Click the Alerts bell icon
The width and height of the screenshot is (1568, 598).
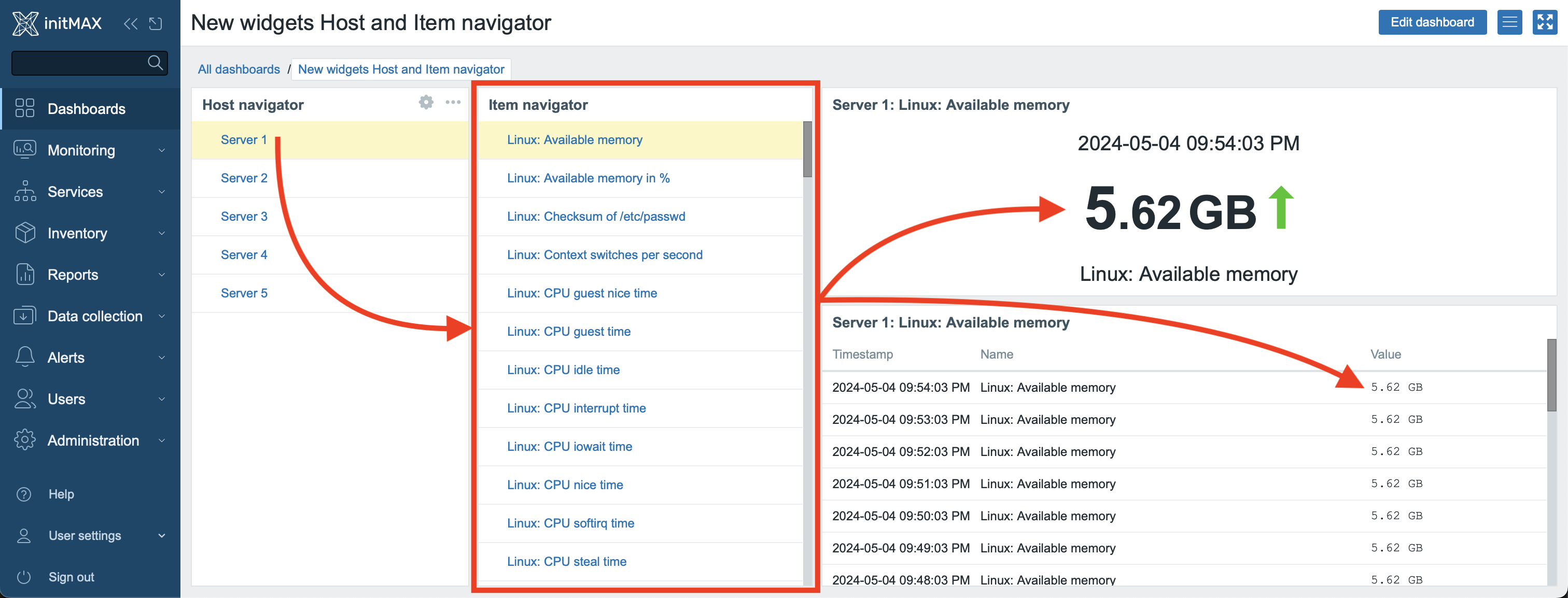[25, 357]
